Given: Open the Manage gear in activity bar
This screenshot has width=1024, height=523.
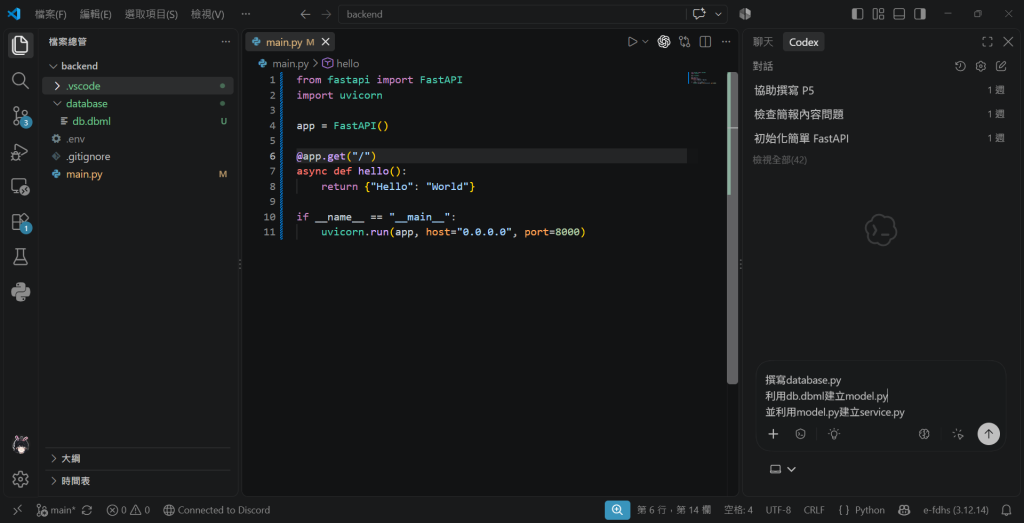Looking at the screenshot, I should click(x=20, y=479).
